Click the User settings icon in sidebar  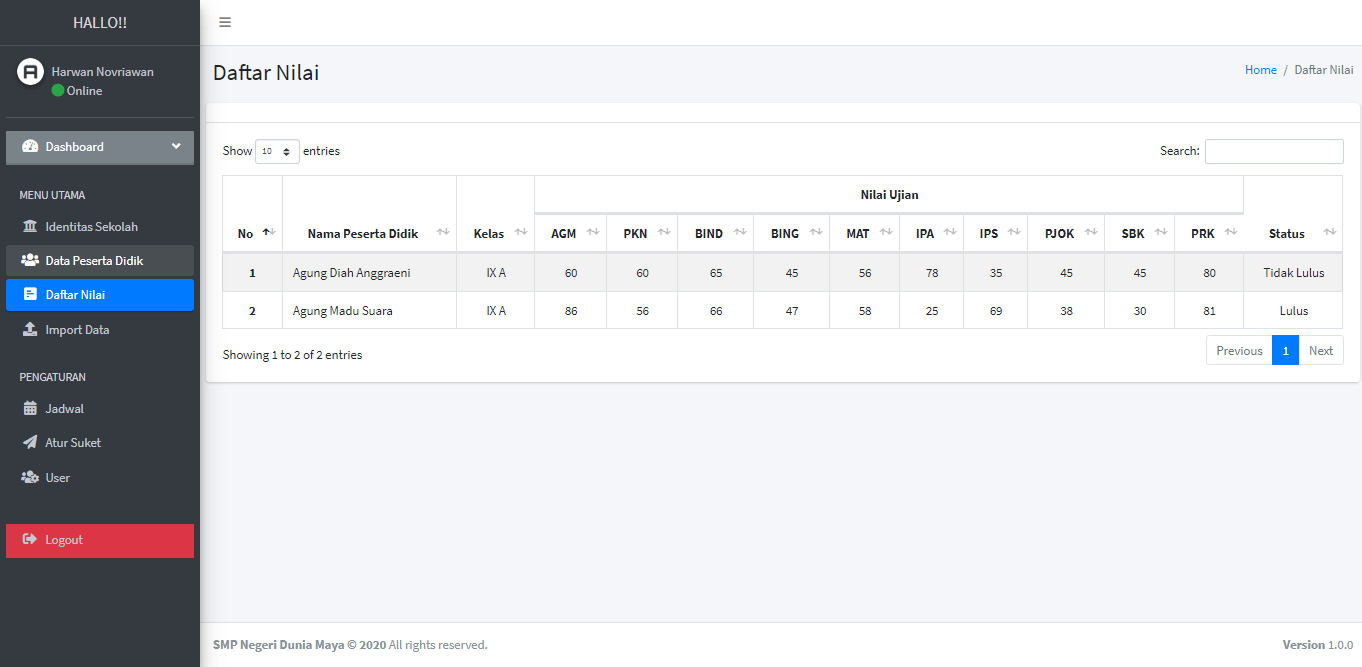point(30,478)
